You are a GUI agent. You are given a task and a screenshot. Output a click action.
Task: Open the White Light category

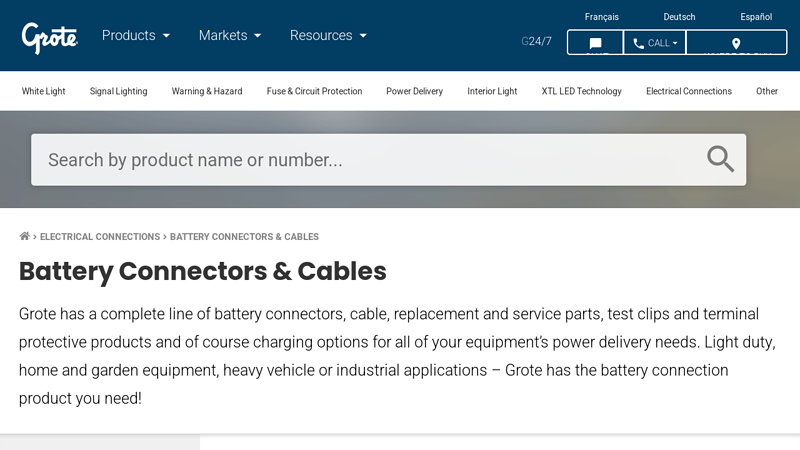pyautogui.click(x=43, y=91)
